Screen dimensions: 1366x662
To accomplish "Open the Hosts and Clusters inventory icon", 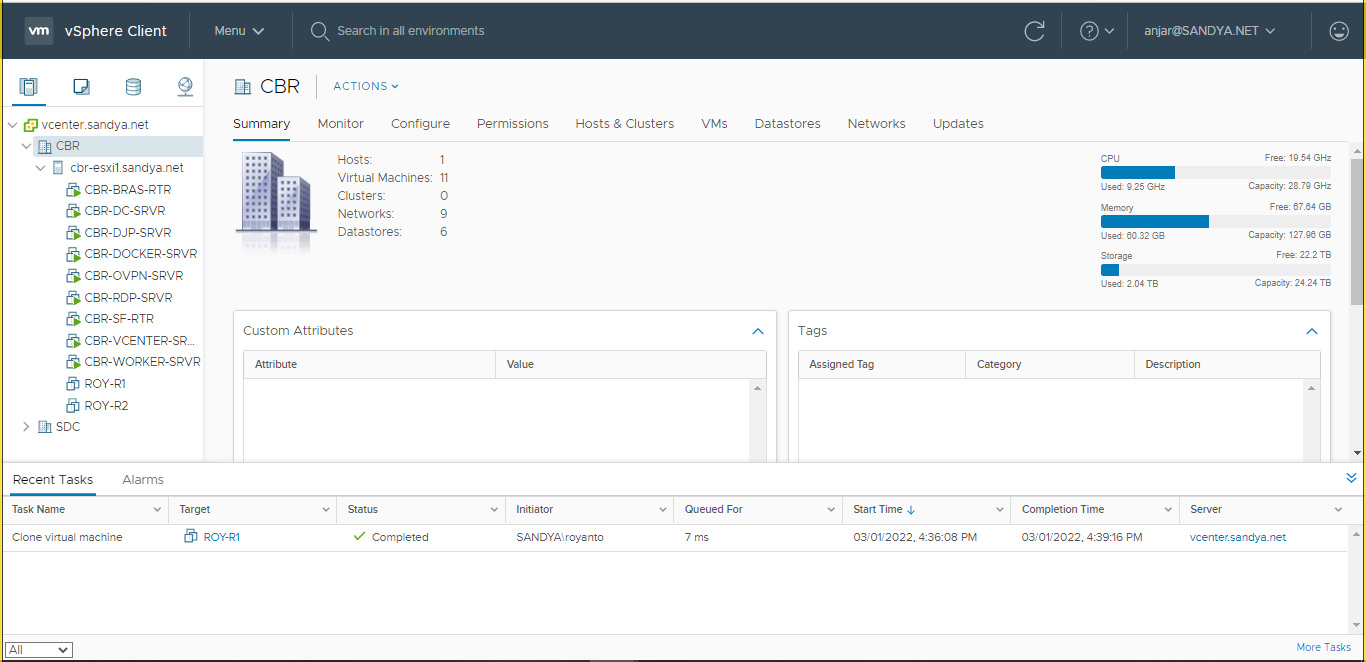I will click(x=28, y=87).
